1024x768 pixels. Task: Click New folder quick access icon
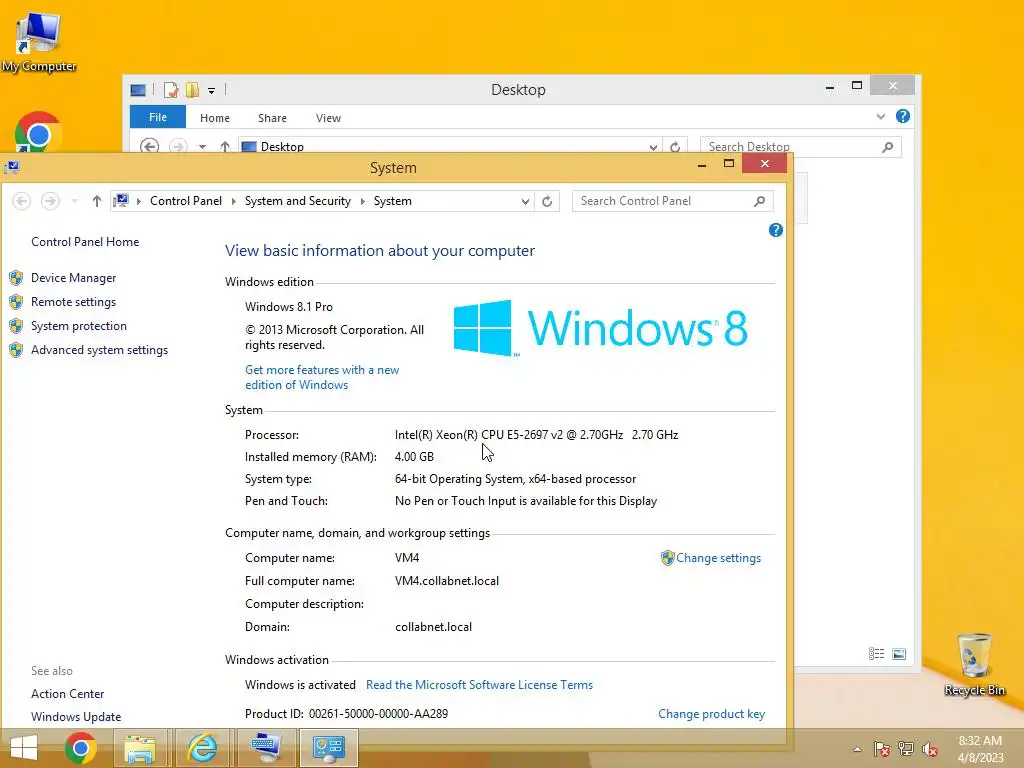click(x=192, y=90)
